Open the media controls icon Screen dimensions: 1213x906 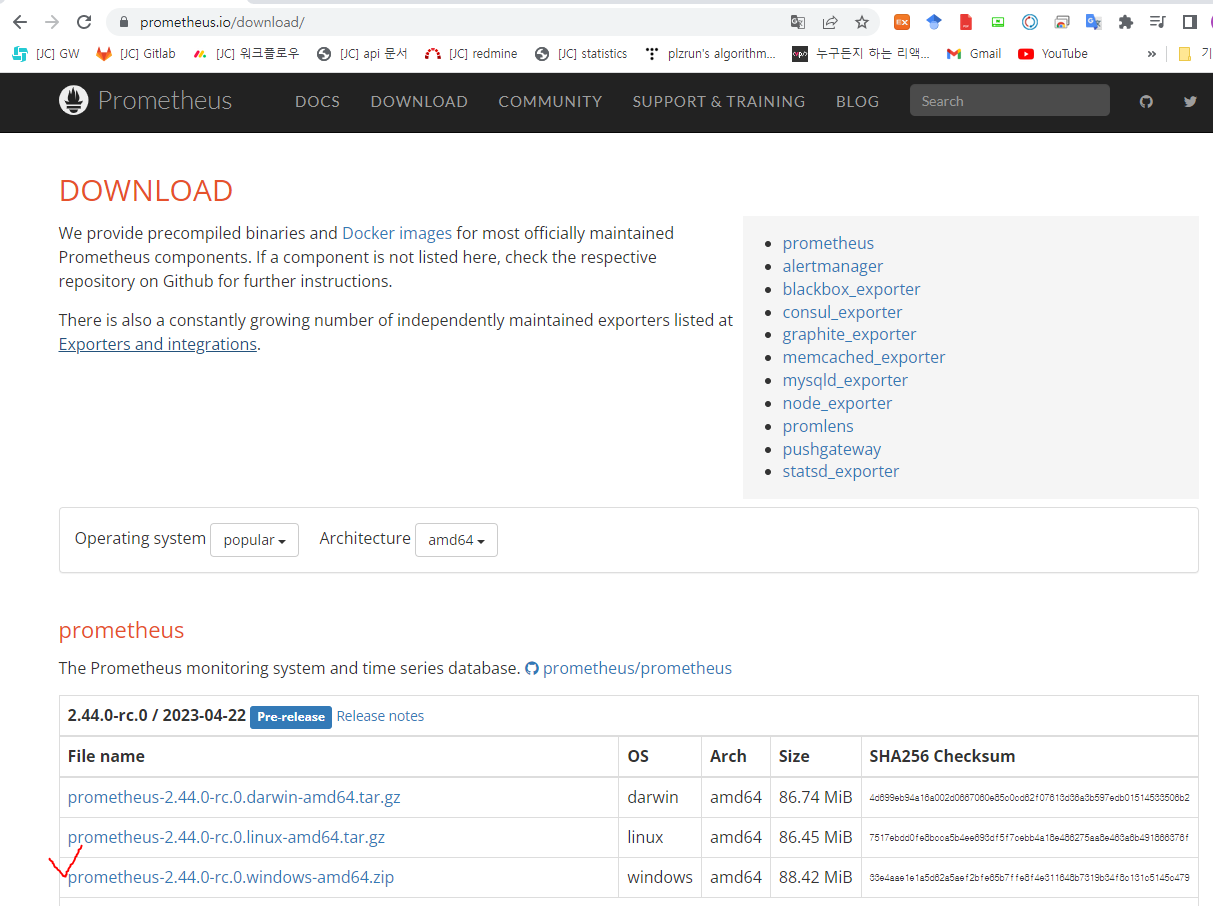tap(1158, 22)
